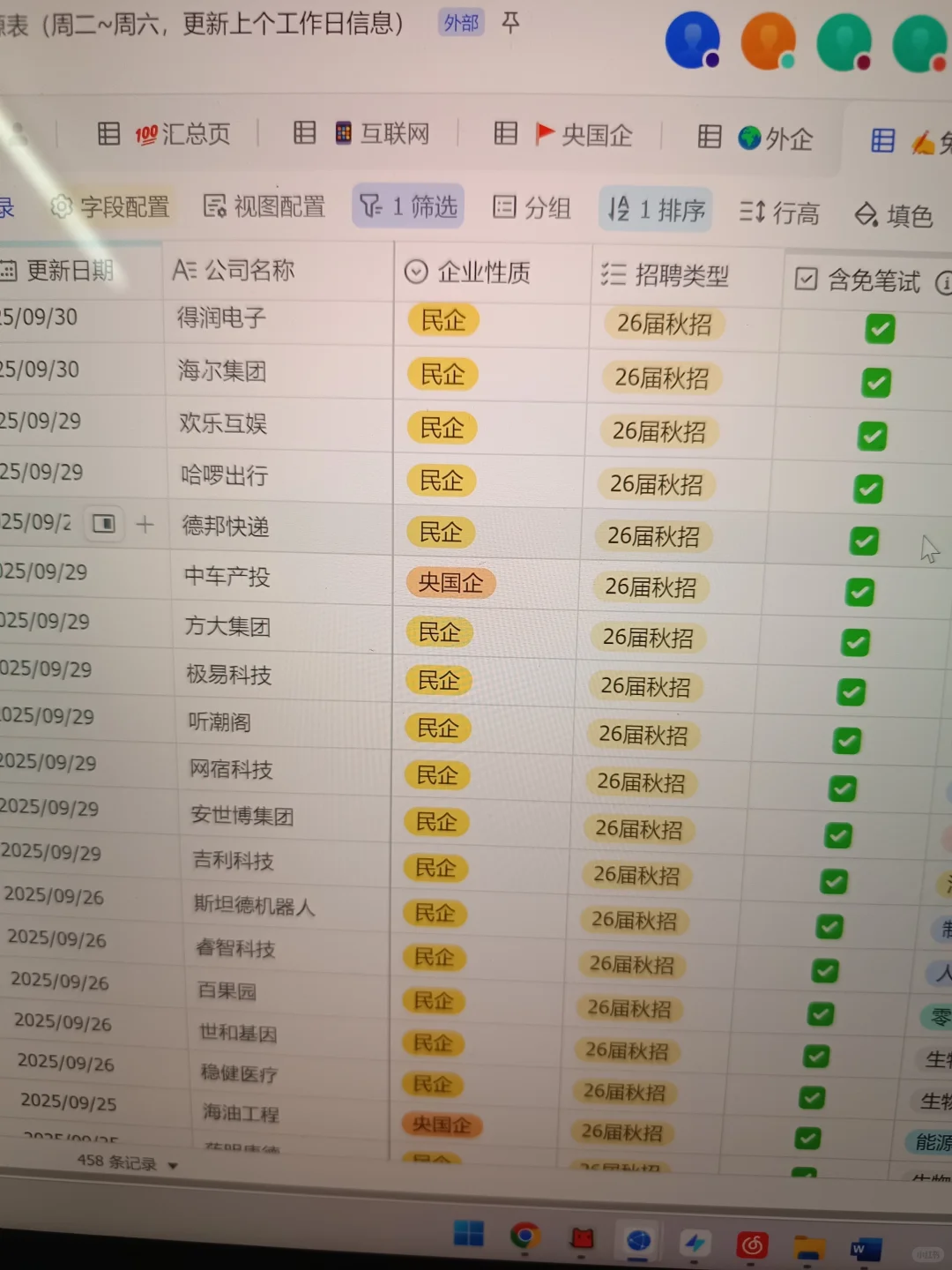Uncheck 含免笔试 for 中车产投

[859, 592]
